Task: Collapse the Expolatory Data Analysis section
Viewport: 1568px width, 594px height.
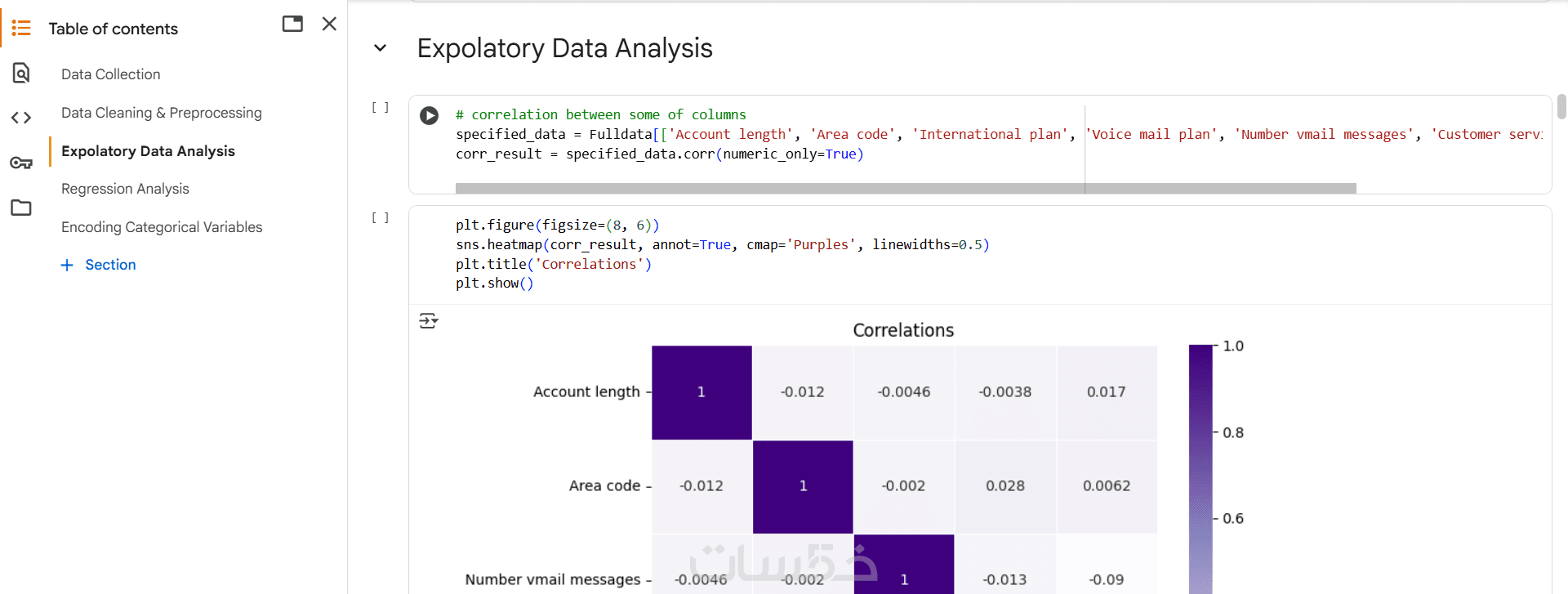Action: tap(380, 48)
